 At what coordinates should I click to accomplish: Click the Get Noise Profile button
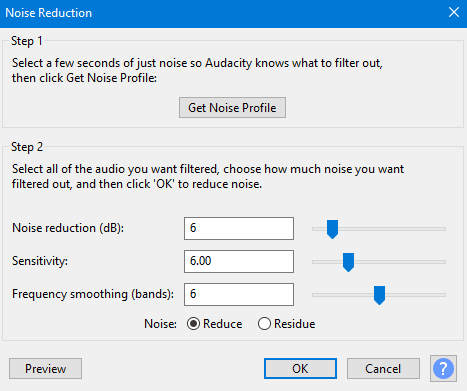(x=232, y=108)
